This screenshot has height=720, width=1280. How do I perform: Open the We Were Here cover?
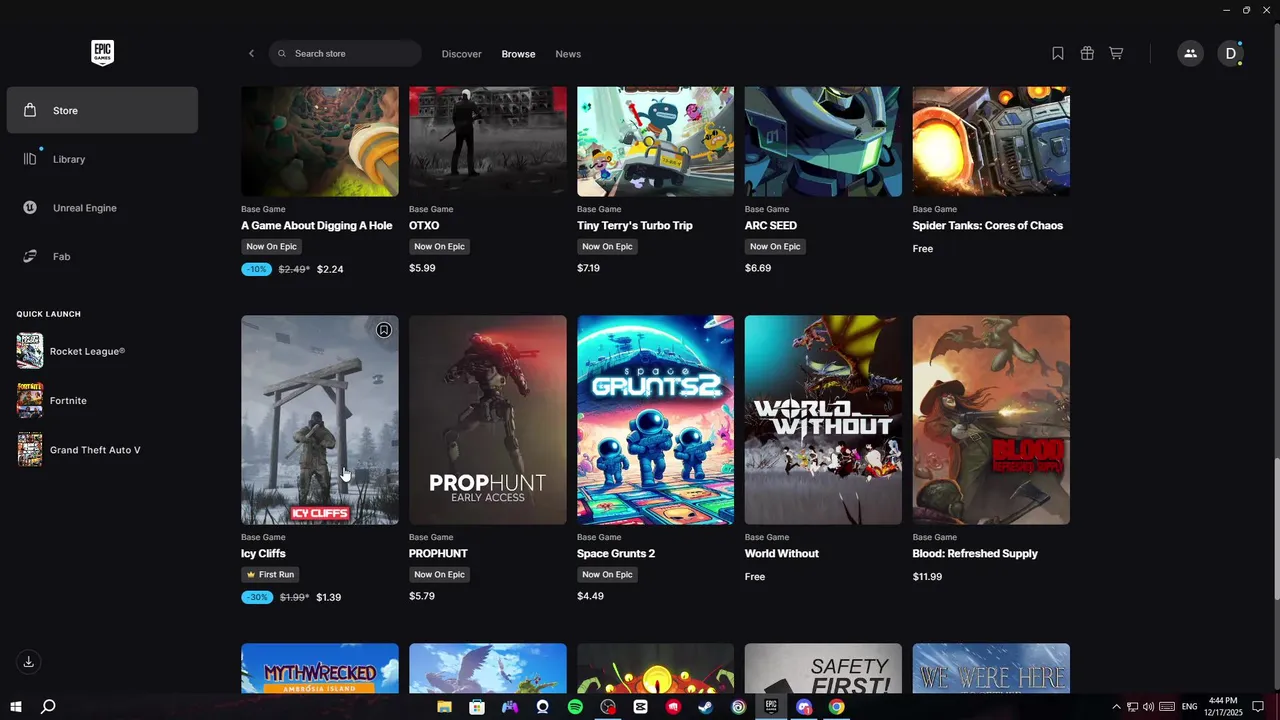point(991,668)
